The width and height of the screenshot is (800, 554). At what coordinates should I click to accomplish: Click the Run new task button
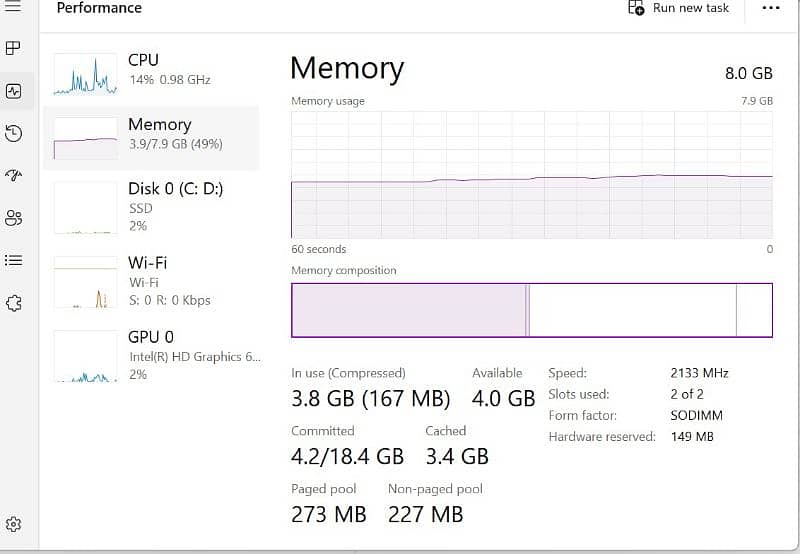678,8
